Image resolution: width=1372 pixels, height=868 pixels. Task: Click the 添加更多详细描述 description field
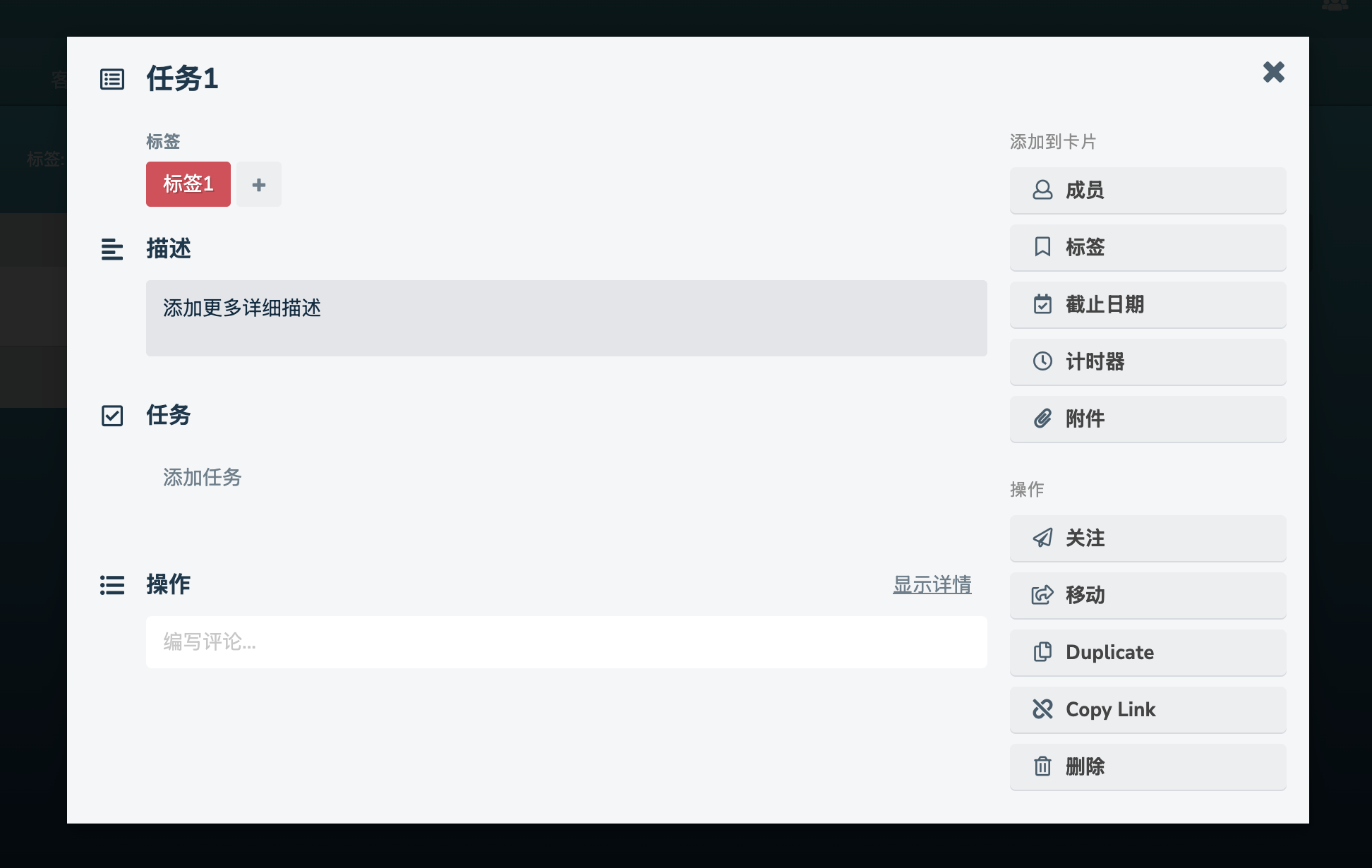566,318
